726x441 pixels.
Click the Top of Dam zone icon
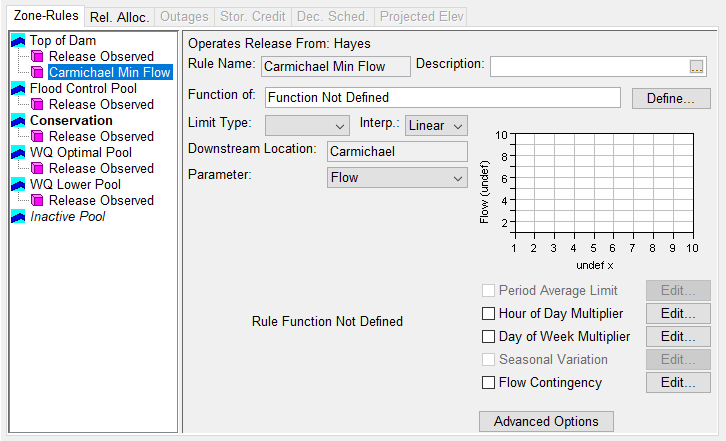click(x=18, y=41)
